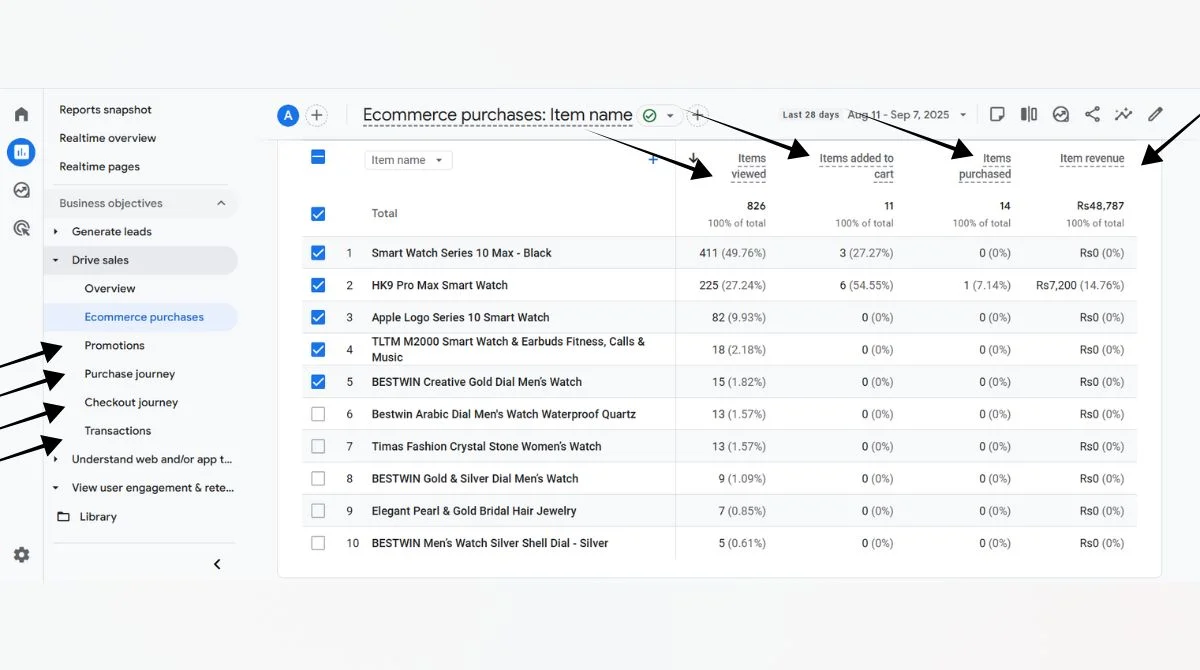The width and height of the screenshot is (1200, 670).
Task: Click the '6 (54.55%)' added to cart cell
Action: [866, 285]
